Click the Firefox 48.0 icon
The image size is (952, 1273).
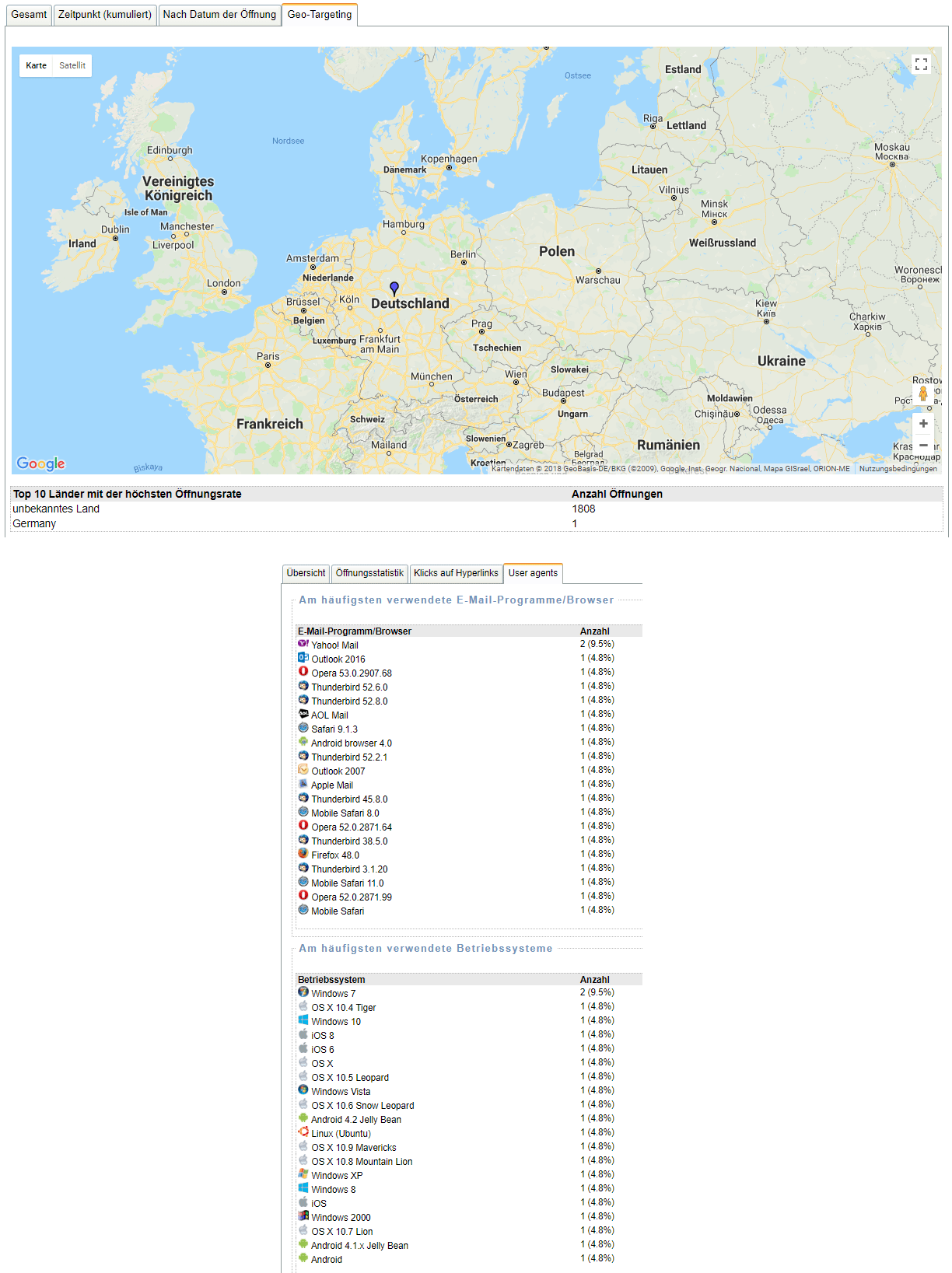[303, 854]
